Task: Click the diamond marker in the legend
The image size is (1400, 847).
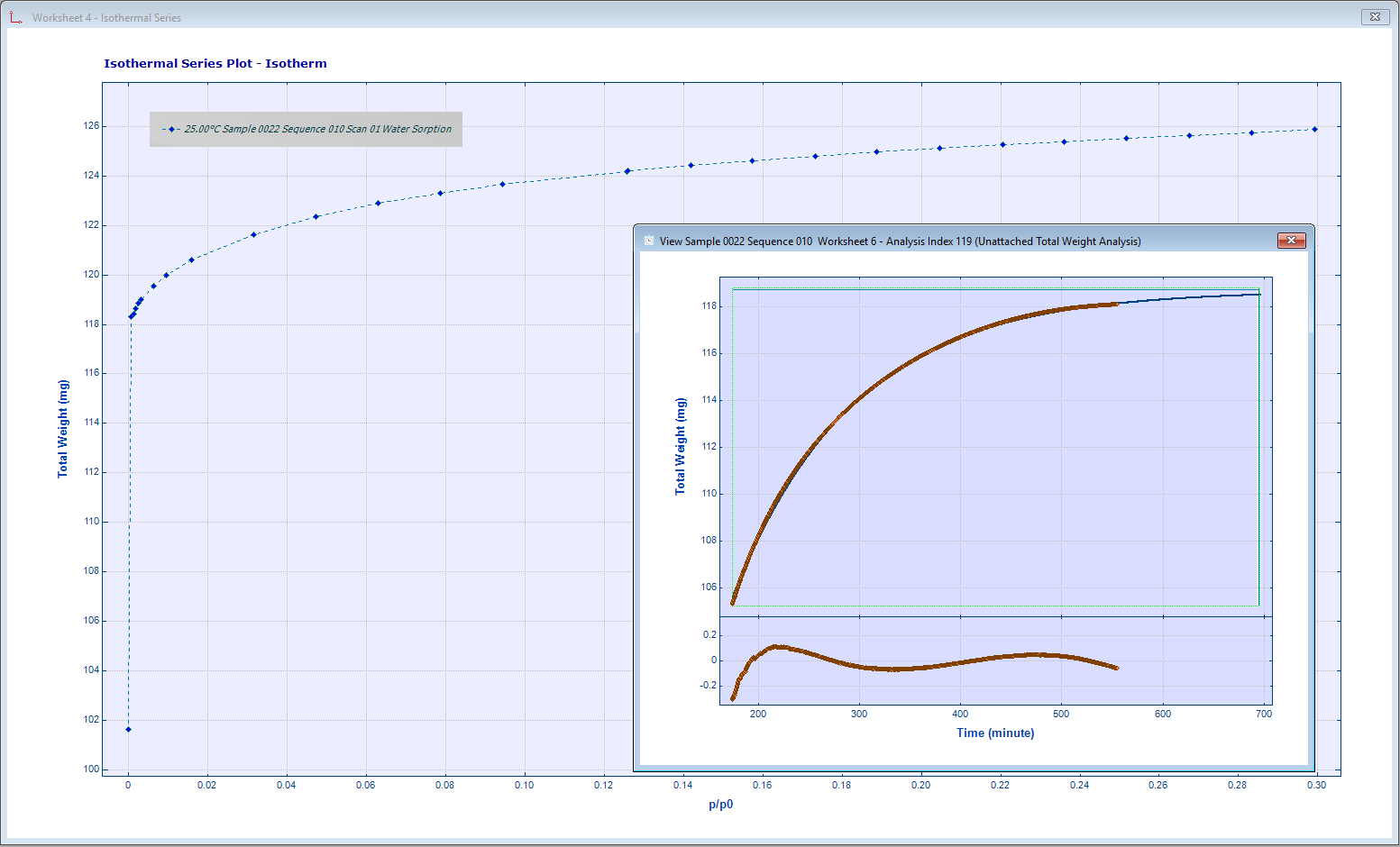Action: pos(171,130)
